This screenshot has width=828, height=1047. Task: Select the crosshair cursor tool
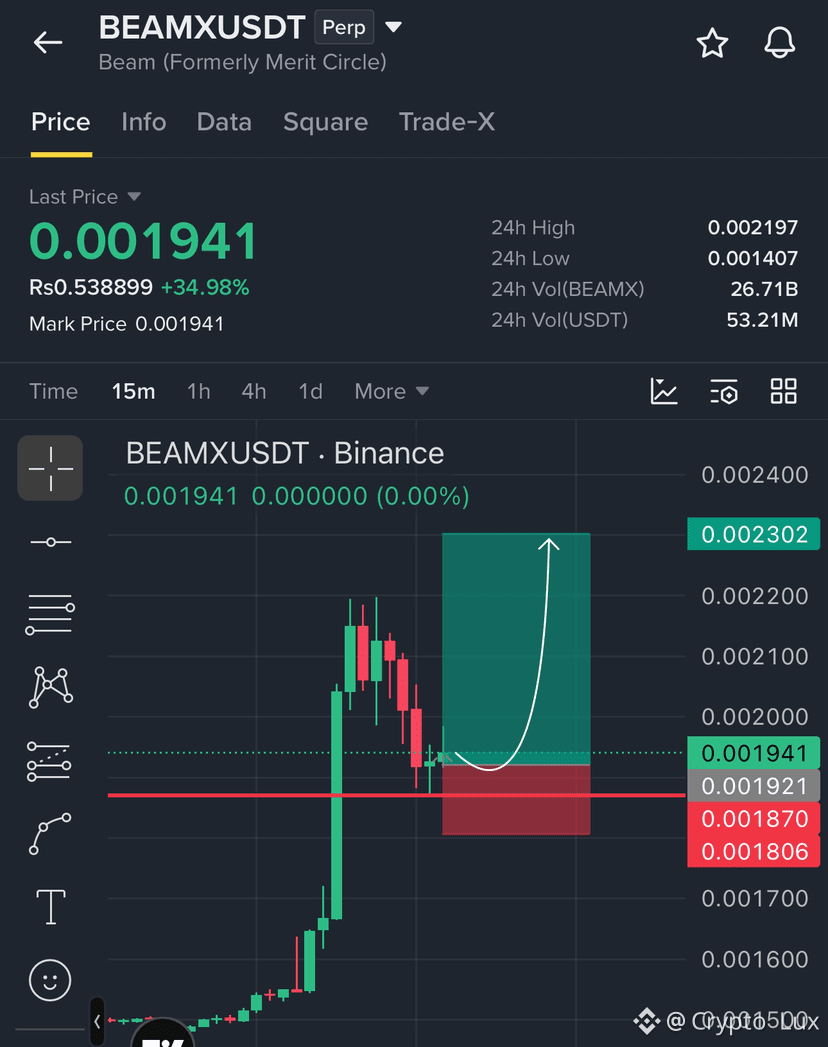[x=50, y=468]
